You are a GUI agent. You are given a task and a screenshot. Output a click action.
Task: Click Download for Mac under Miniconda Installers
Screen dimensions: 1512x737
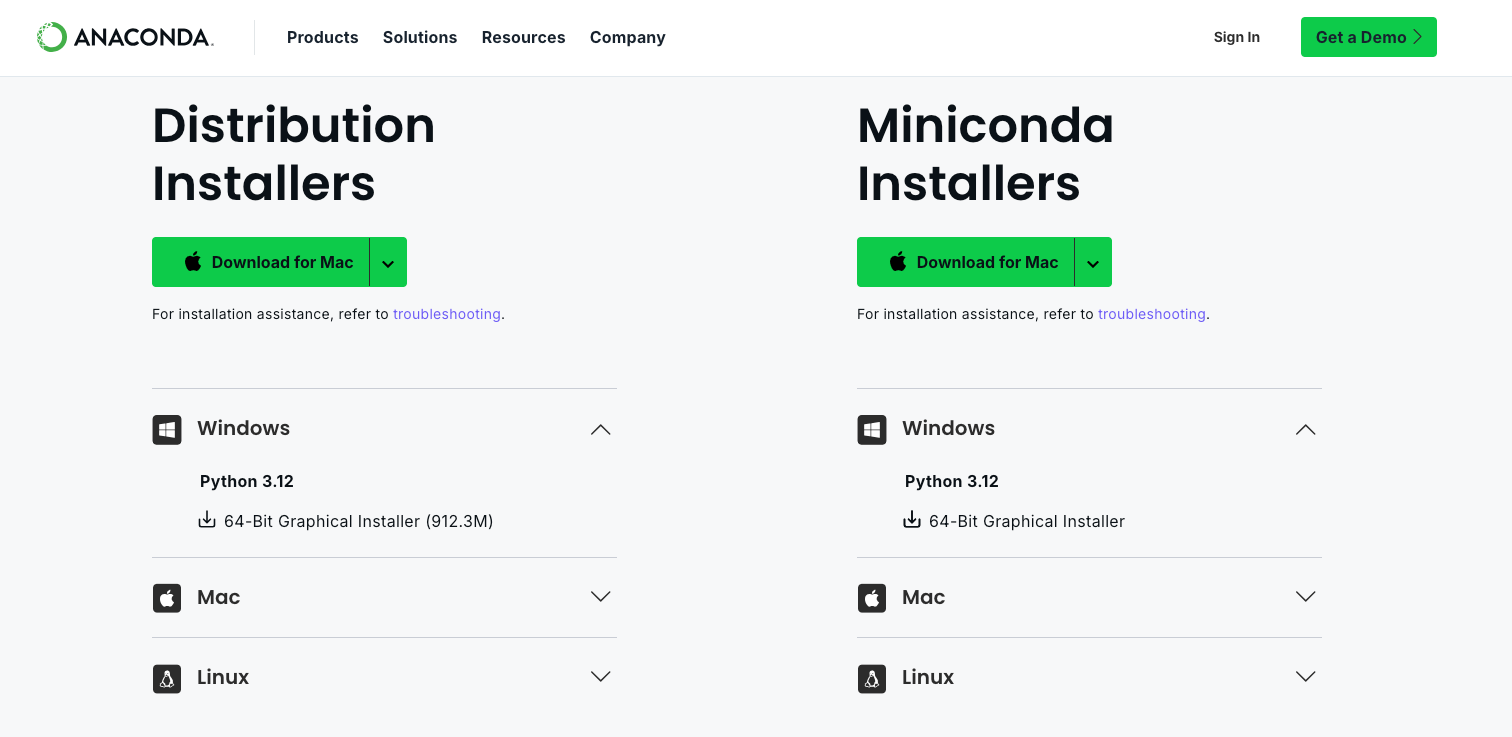(x=966, y=262)
